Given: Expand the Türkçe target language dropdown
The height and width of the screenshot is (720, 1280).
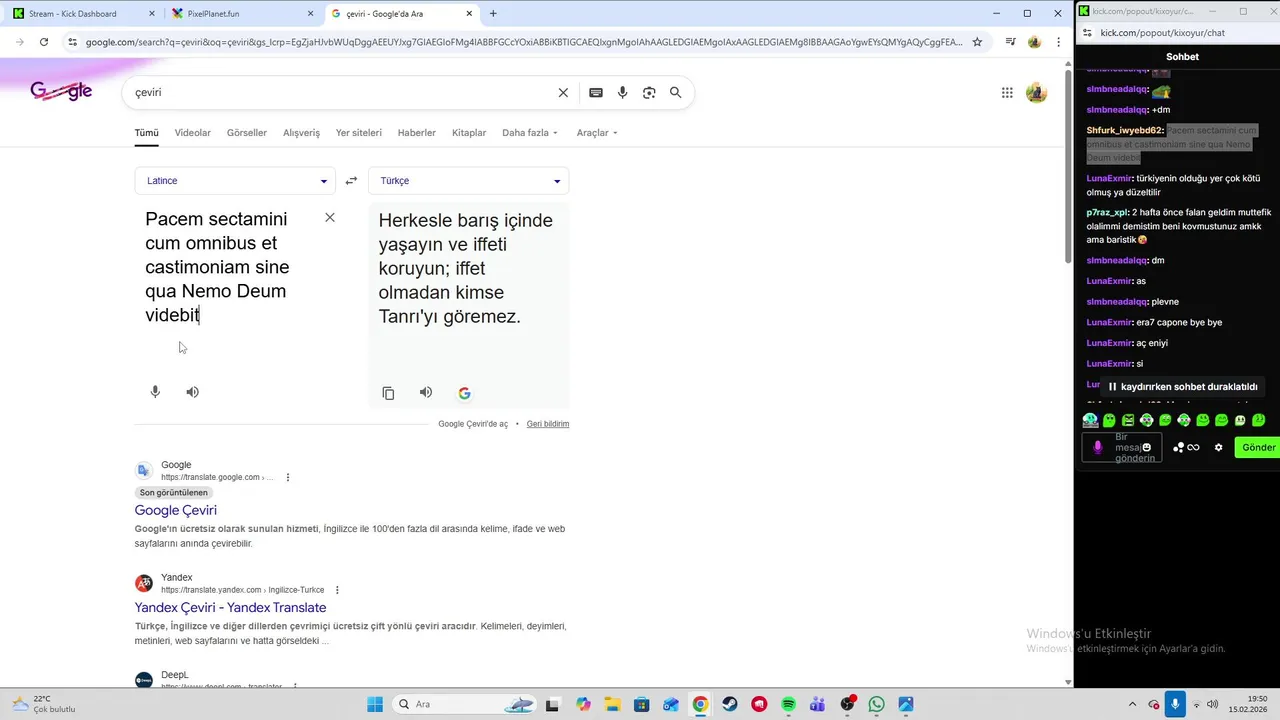Looking at the screenshot, I should tap(468, 181).
